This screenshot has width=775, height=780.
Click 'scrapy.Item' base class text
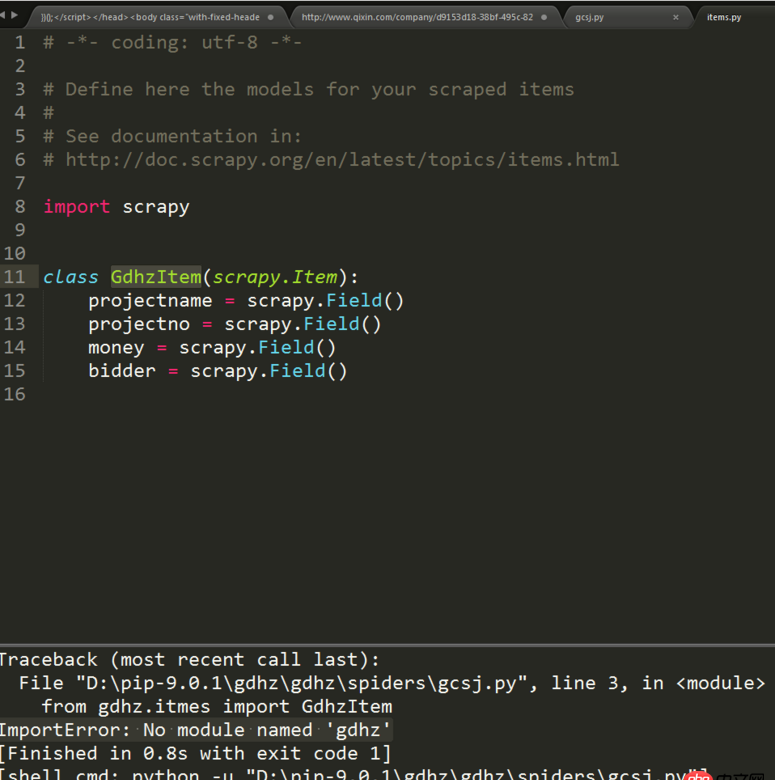[x=275, y=277]
